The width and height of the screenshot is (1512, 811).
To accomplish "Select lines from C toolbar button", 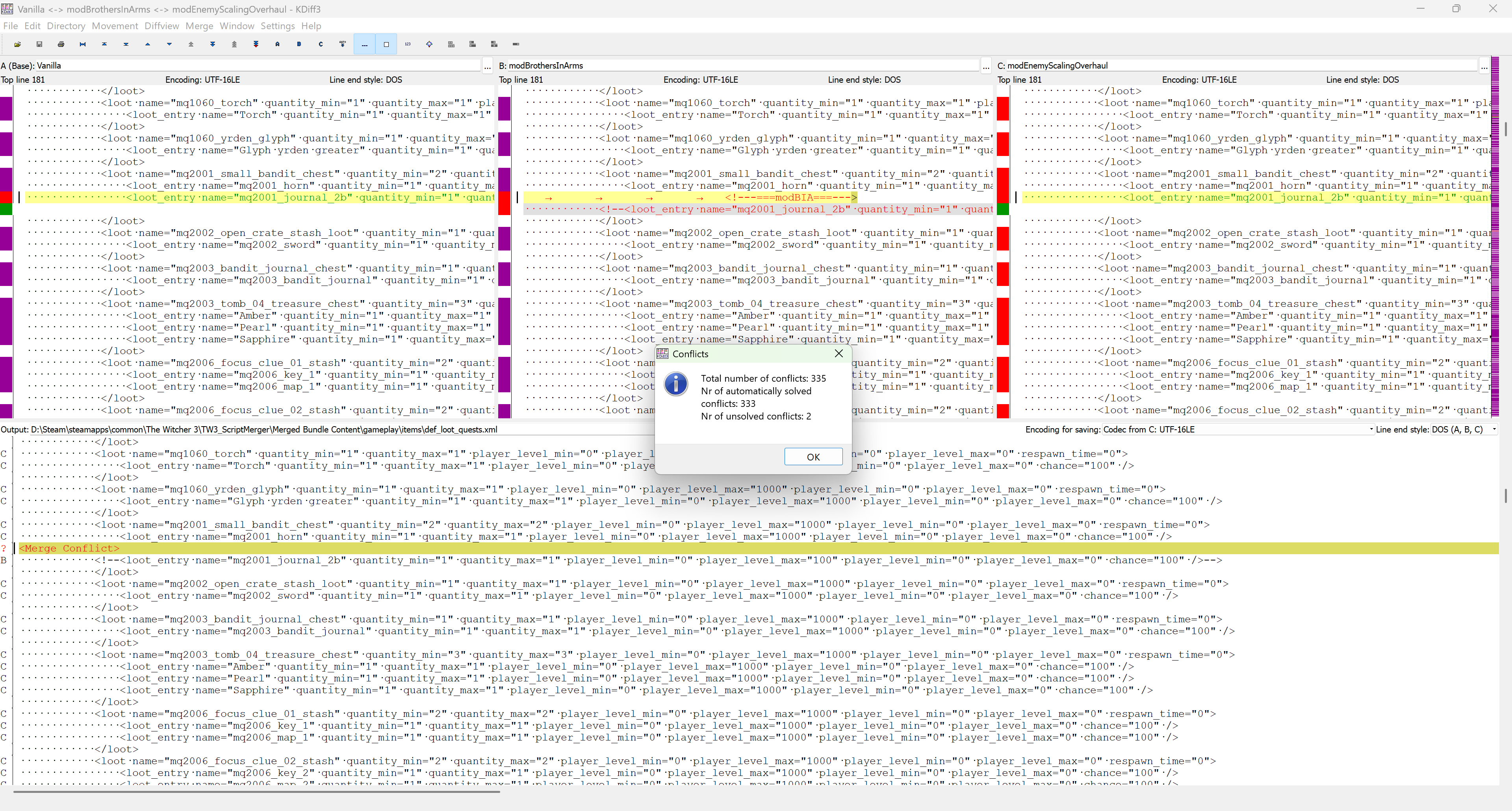I will tap(321, 44).
